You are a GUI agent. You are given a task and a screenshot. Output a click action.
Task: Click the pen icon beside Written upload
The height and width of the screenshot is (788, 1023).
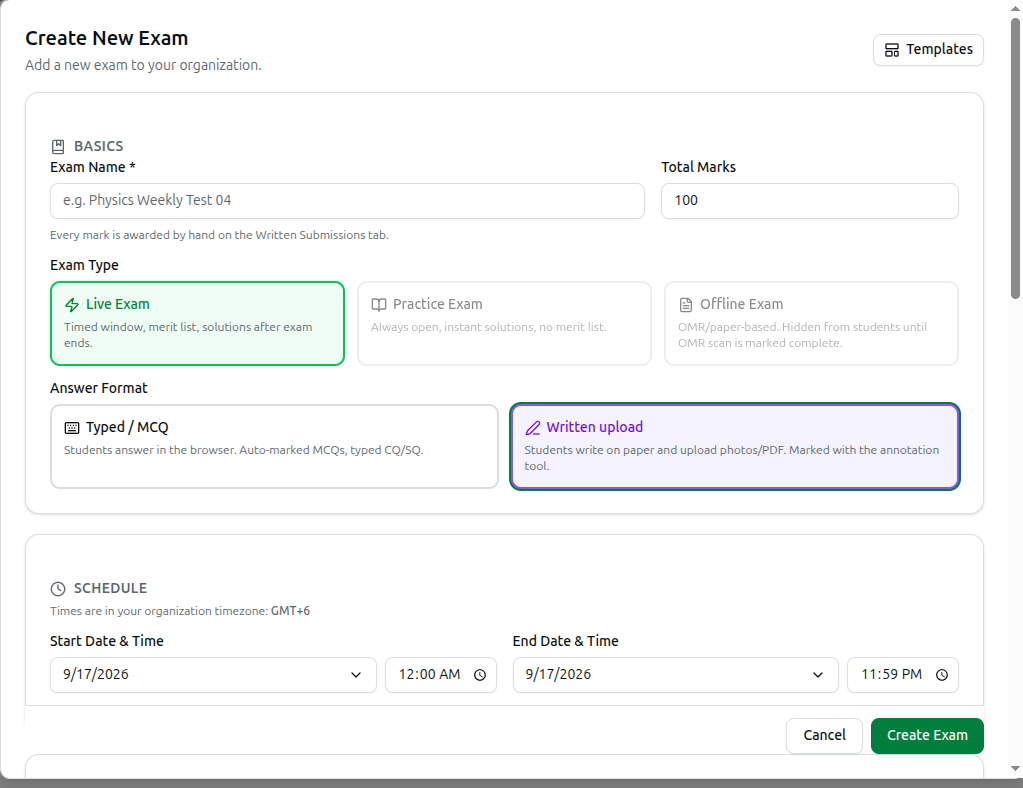coord(532,428)
